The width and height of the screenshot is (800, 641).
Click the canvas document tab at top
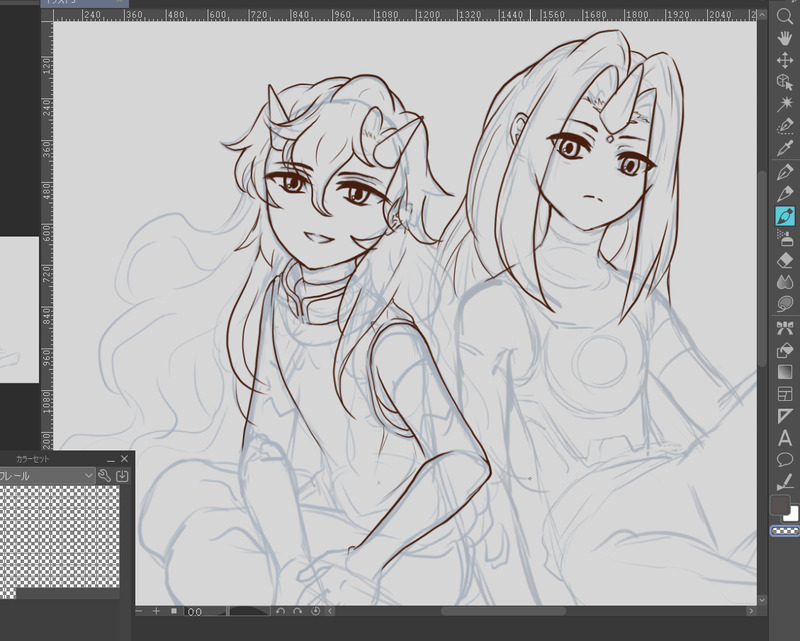point(84,3)
